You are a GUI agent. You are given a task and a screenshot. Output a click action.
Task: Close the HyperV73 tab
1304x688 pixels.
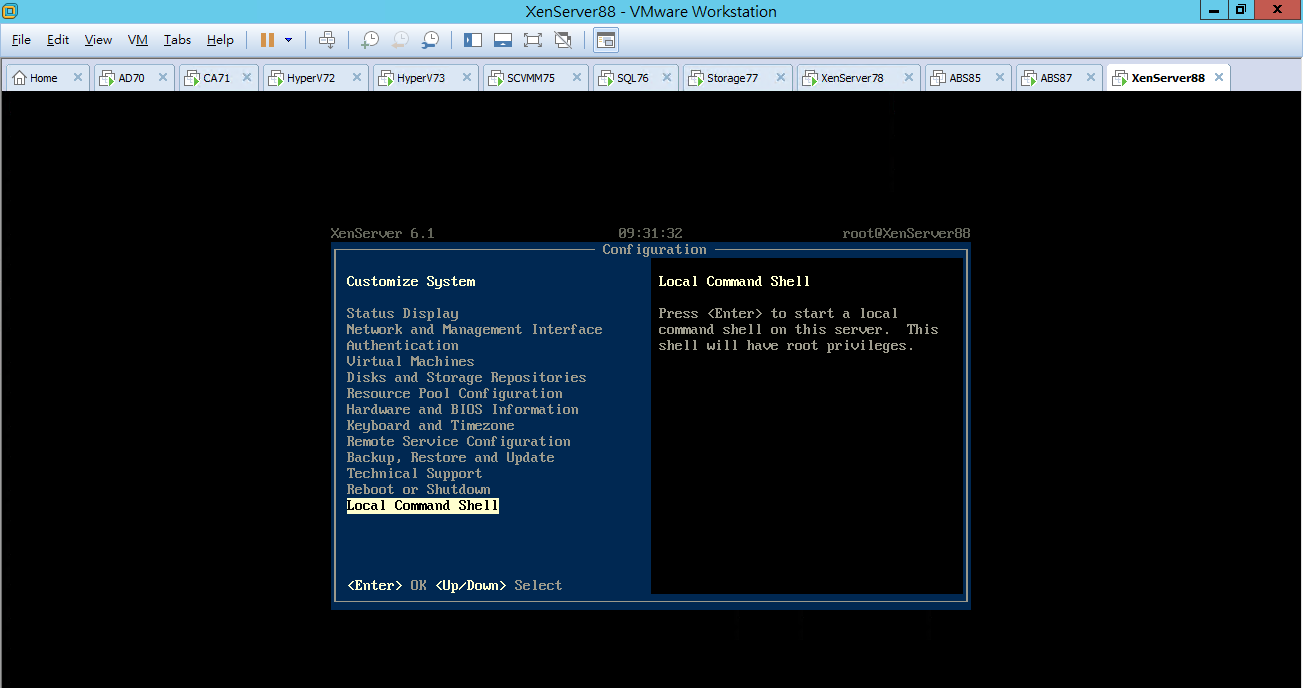467,77
